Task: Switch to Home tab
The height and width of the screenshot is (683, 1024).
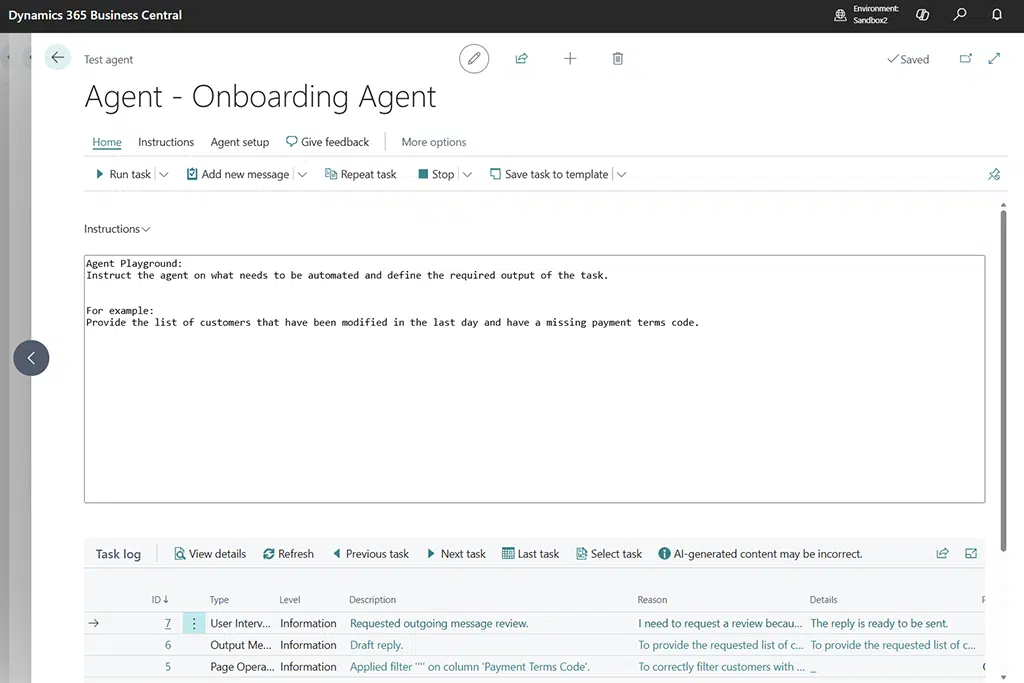Action: pyautogui.click(x=106, y=142)
